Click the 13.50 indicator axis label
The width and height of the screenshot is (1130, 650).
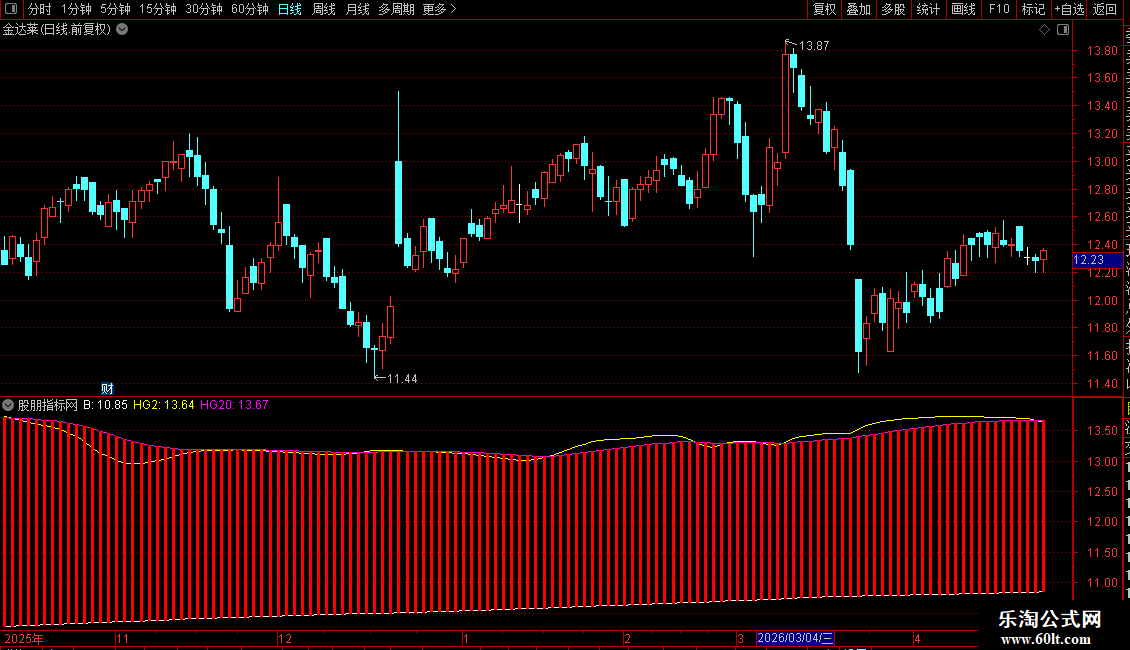coord(1102,431)
